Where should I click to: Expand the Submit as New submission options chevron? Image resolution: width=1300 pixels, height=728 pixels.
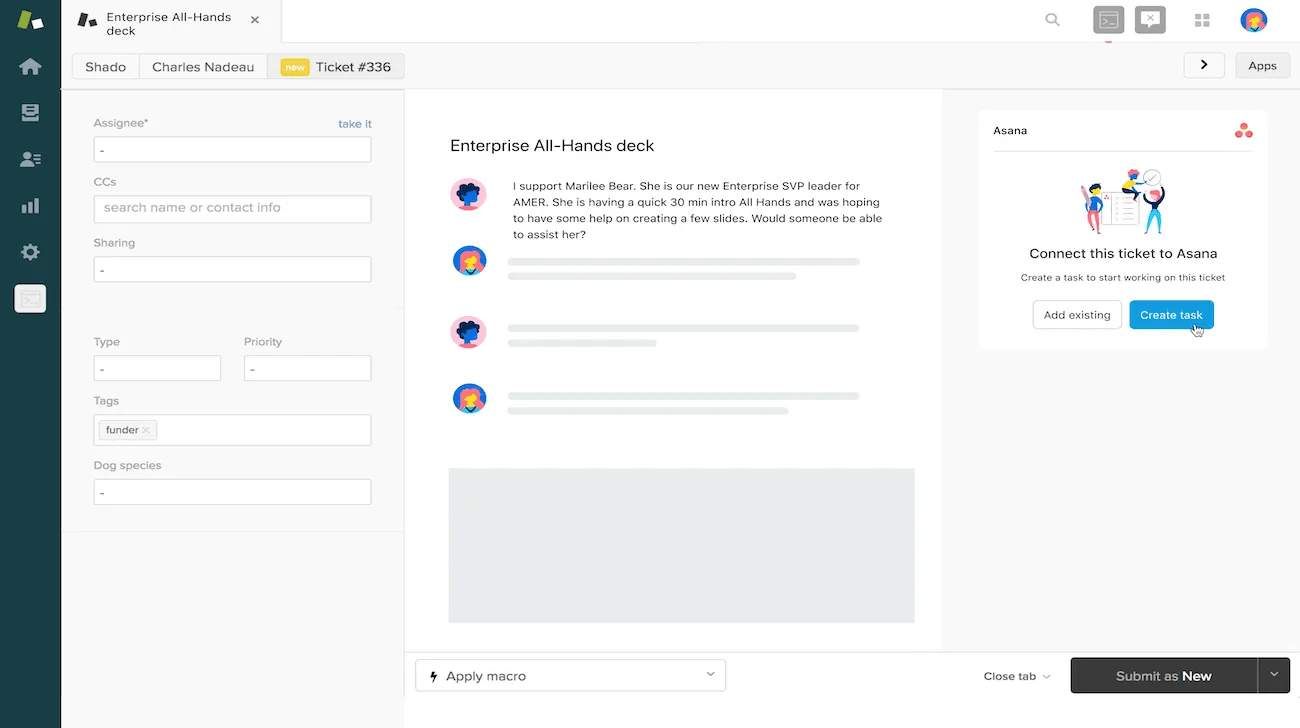(x=1274, y=675)
